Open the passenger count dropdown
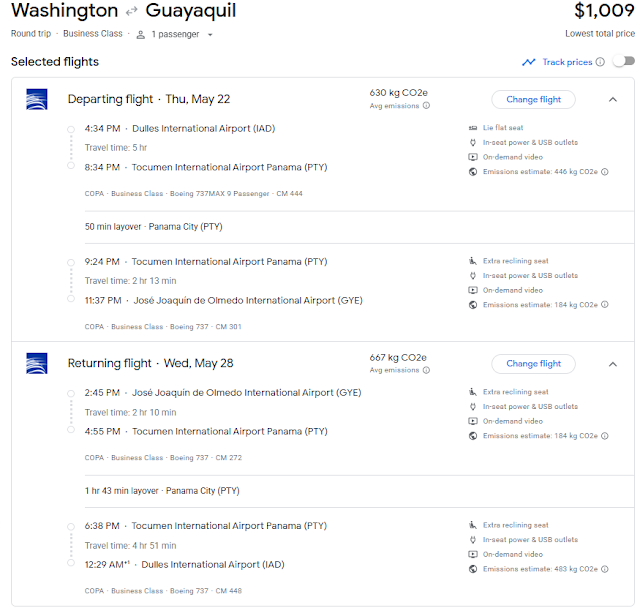Viewport: 640px width, 608px height. coord(210,35)
